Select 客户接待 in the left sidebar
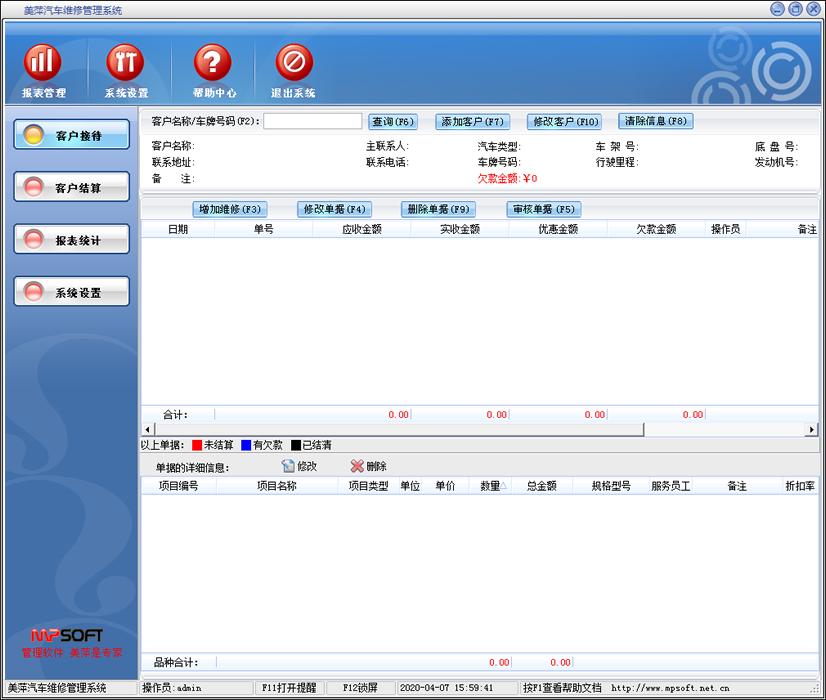826x700 pixels. point(72,135)
